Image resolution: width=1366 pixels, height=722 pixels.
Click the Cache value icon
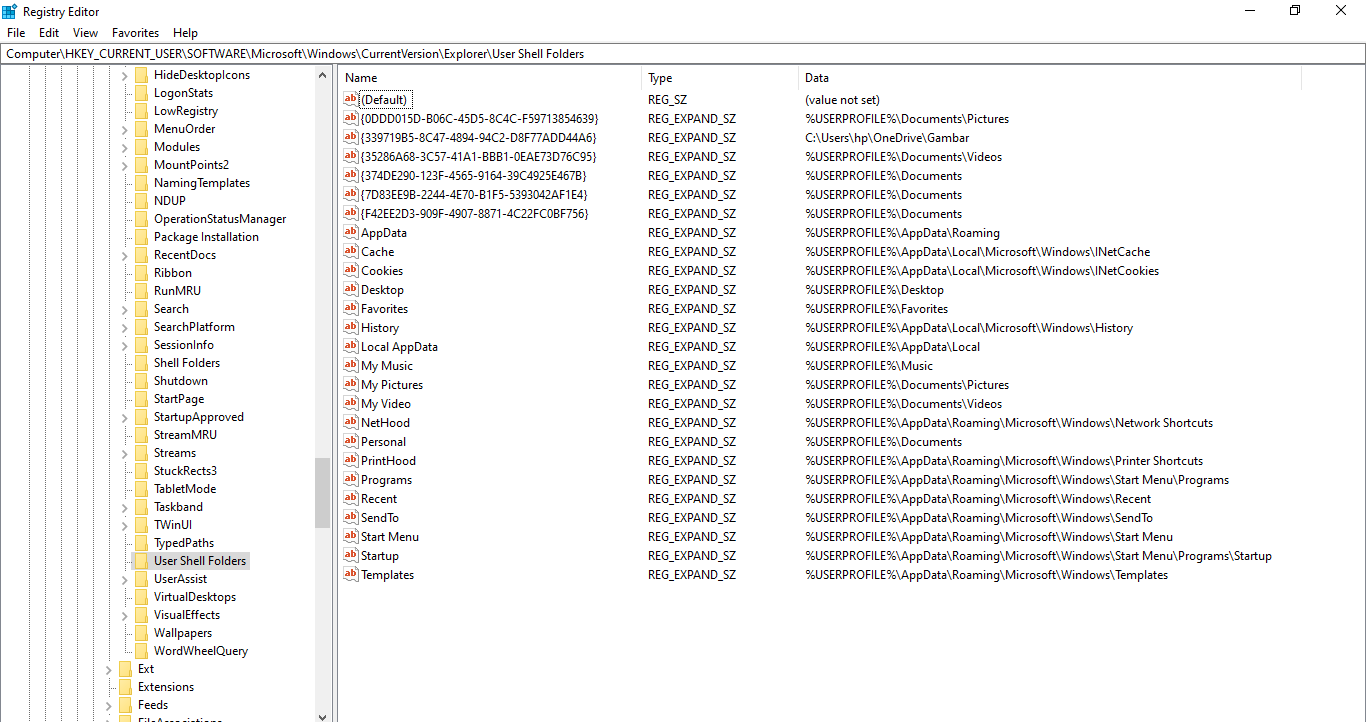(351, 251)
